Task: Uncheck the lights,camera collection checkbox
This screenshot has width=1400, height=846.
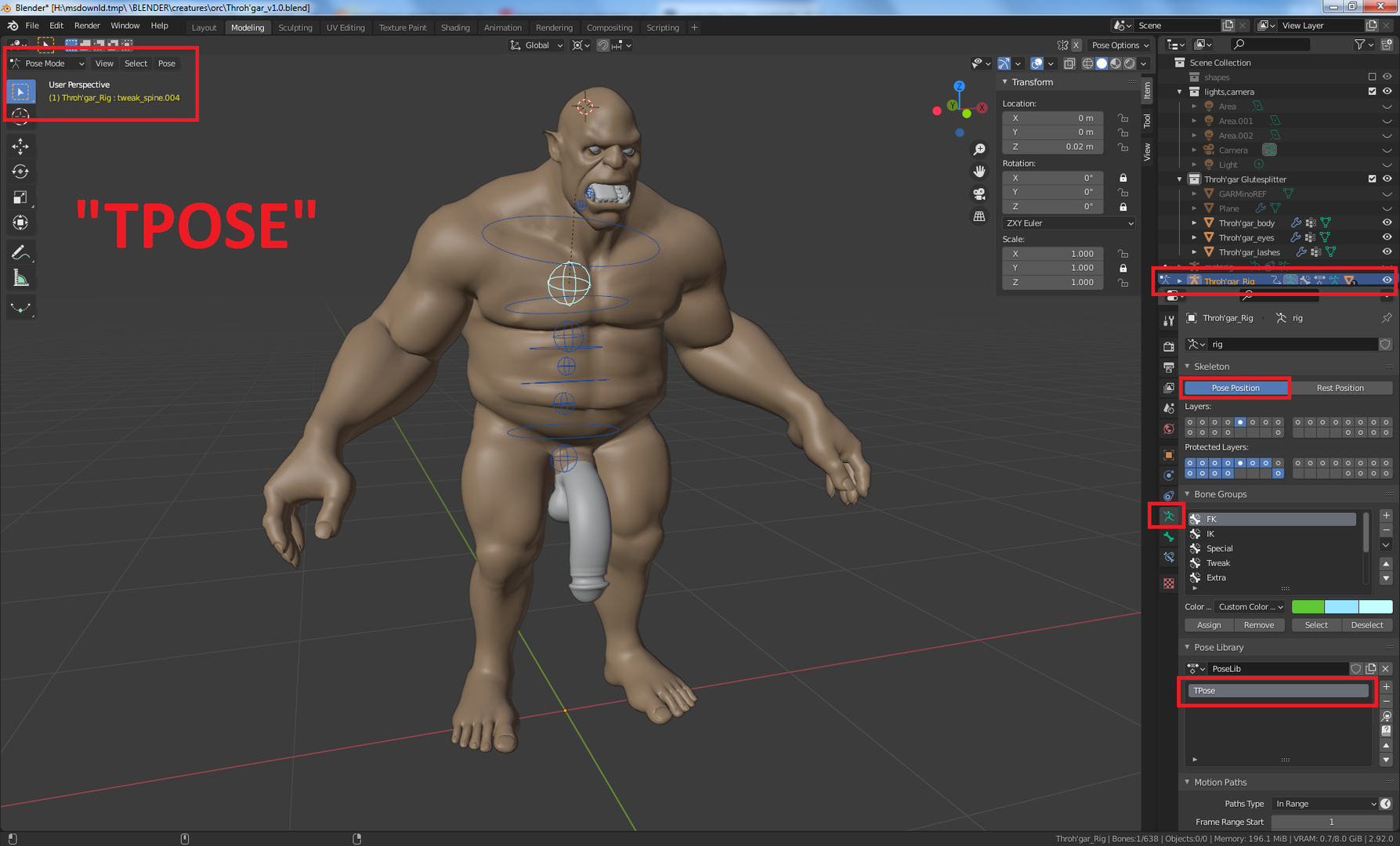Action: coord(1372,92)
